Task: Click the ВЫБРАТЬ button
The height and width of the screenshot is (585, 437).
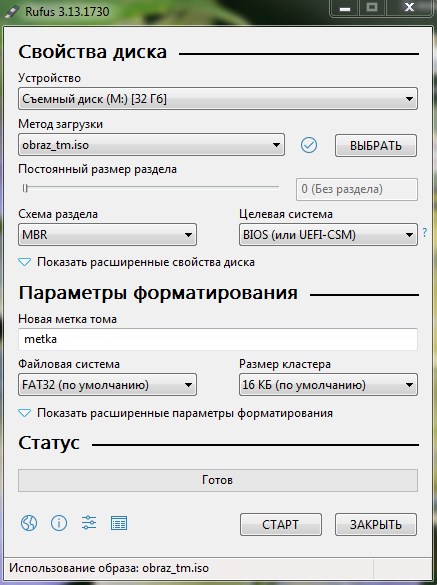Action: click(x=376, y=146)
